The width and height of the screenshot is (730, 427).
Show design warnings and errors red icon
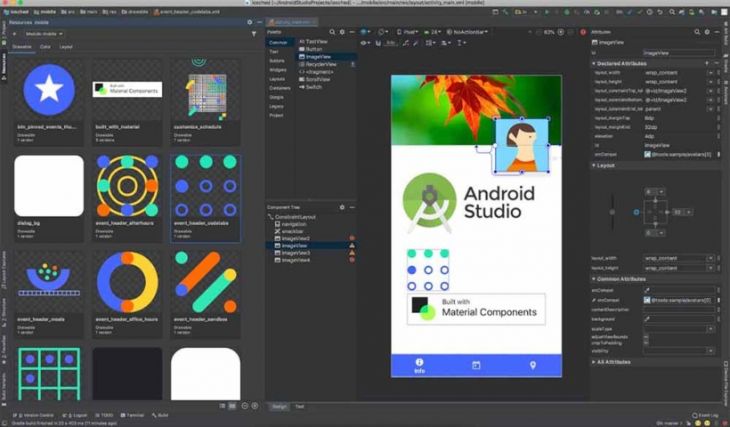[x=583, y=32]
